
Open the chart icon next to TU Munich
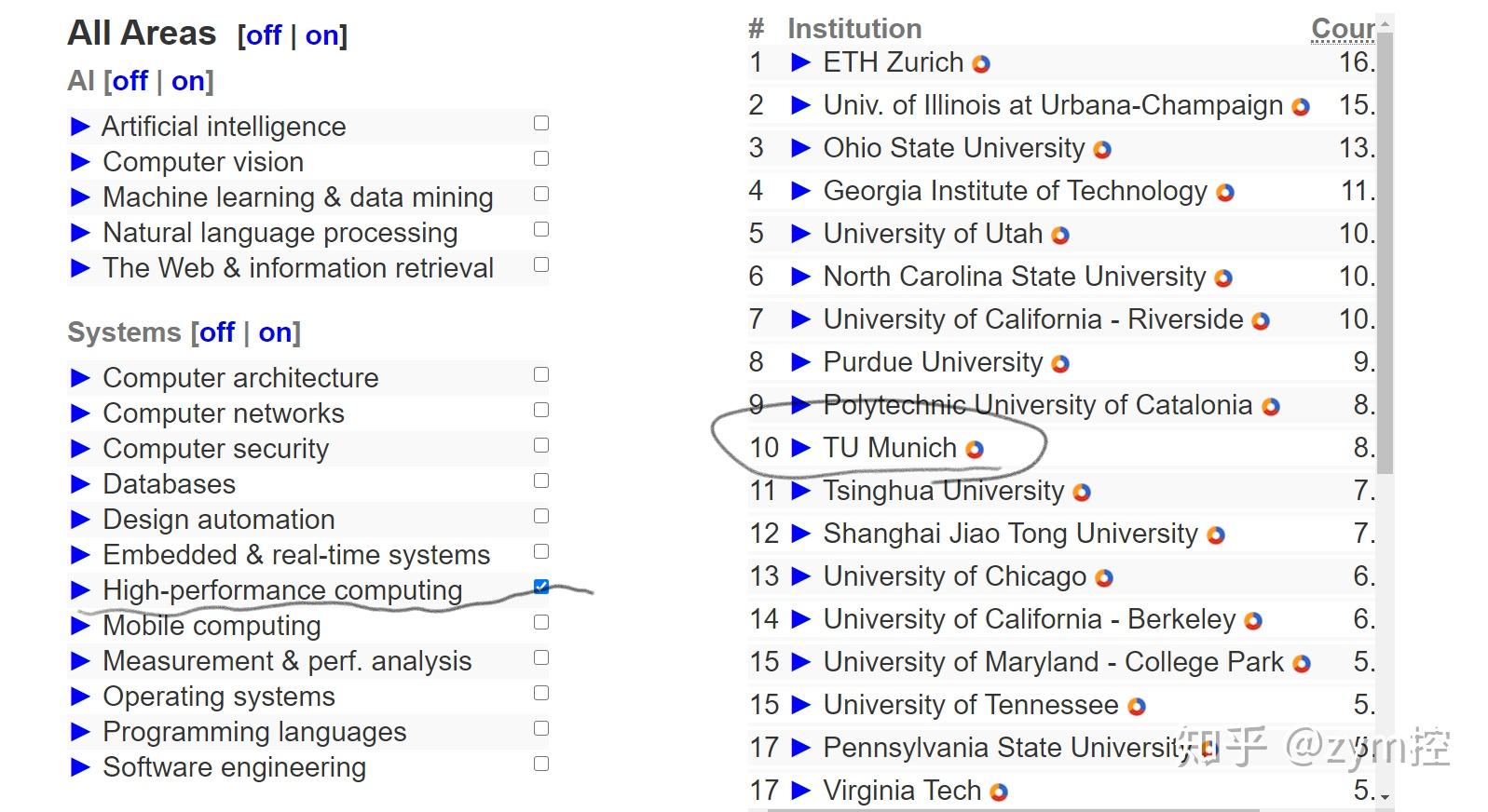point(975,450)
